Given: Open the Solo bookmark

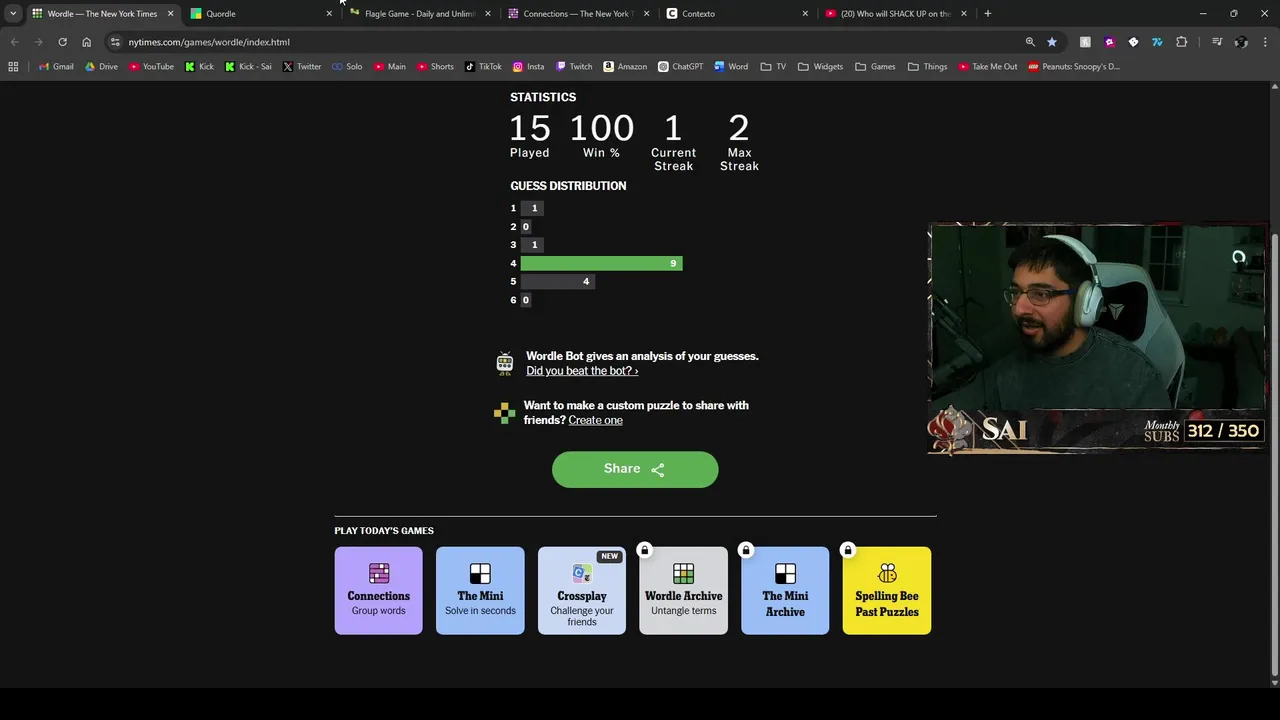Looking at the screenshot, I should coord(346,66).
